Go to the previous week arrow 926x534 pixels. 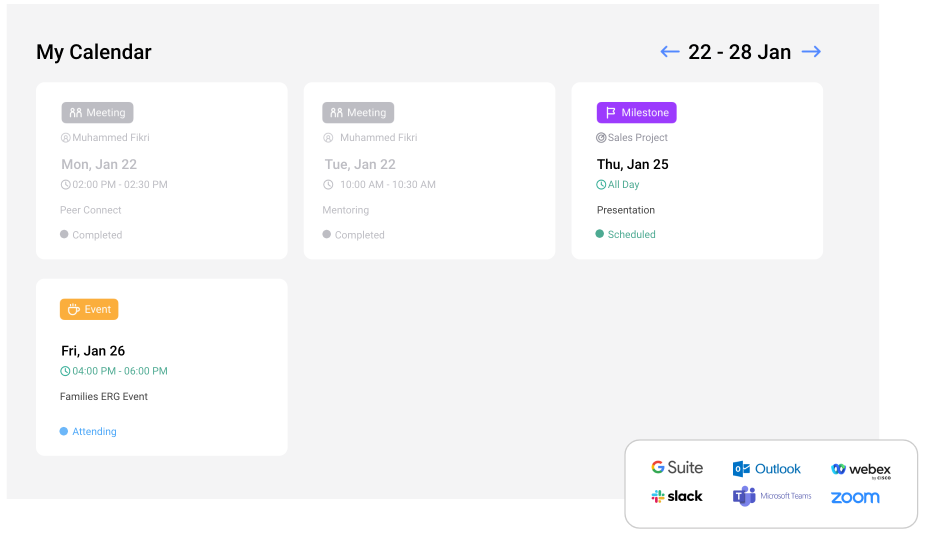[670, 52]
